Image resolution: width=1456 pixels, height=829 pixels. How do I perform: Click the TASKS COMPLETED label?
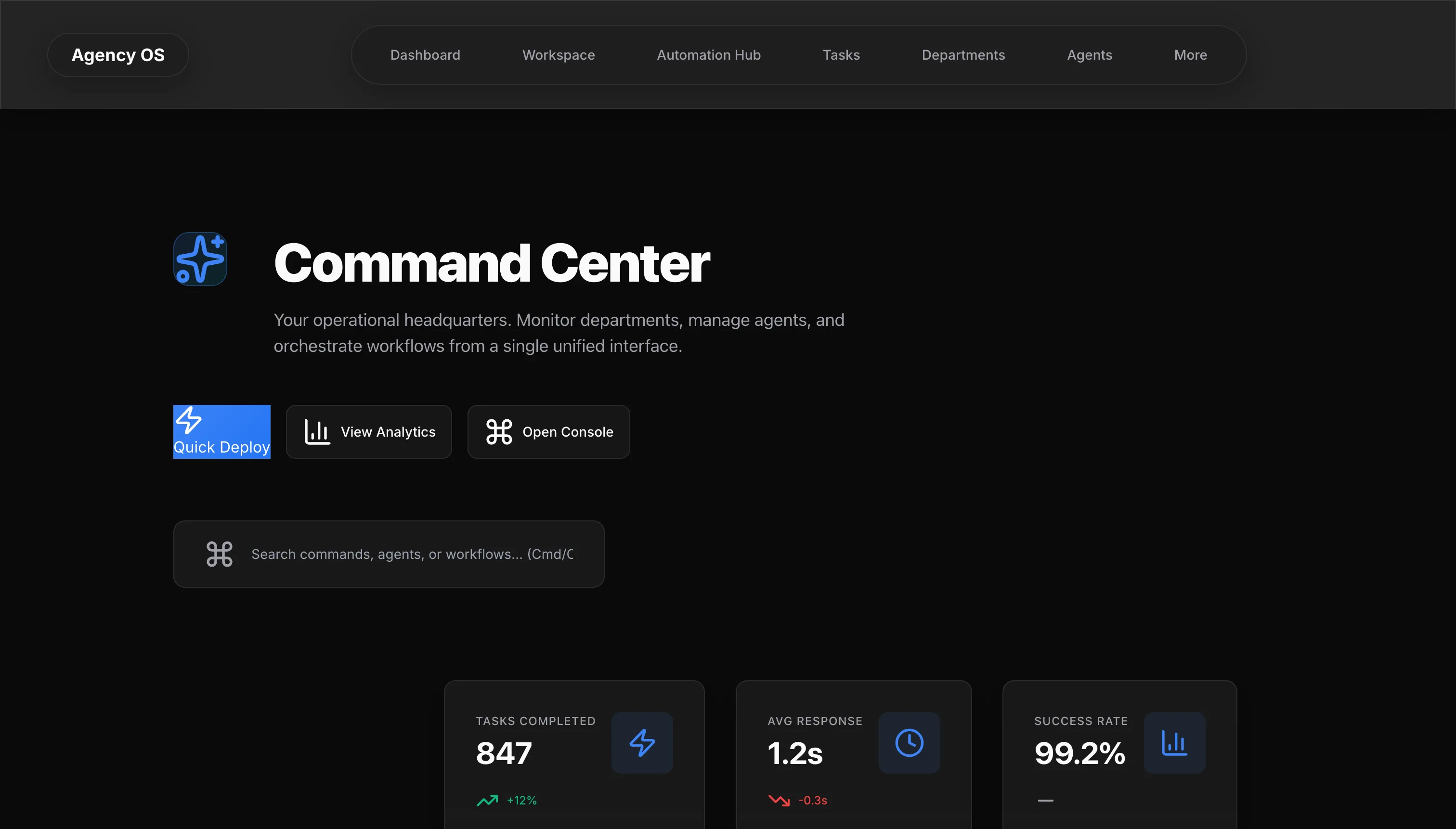535,721
